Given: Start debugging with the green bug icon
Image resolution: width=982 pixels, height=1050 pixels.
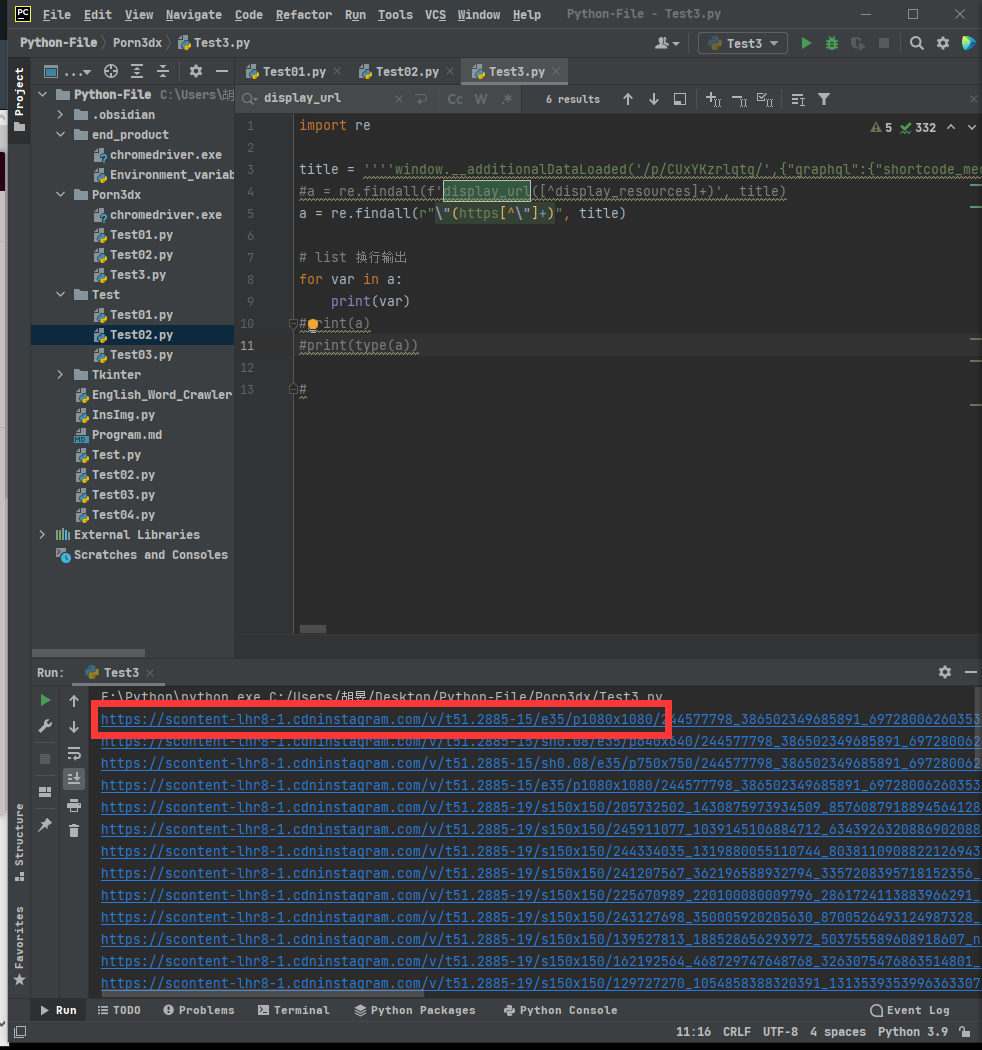Looking at the screenshot, I should (x=832, y=43).
